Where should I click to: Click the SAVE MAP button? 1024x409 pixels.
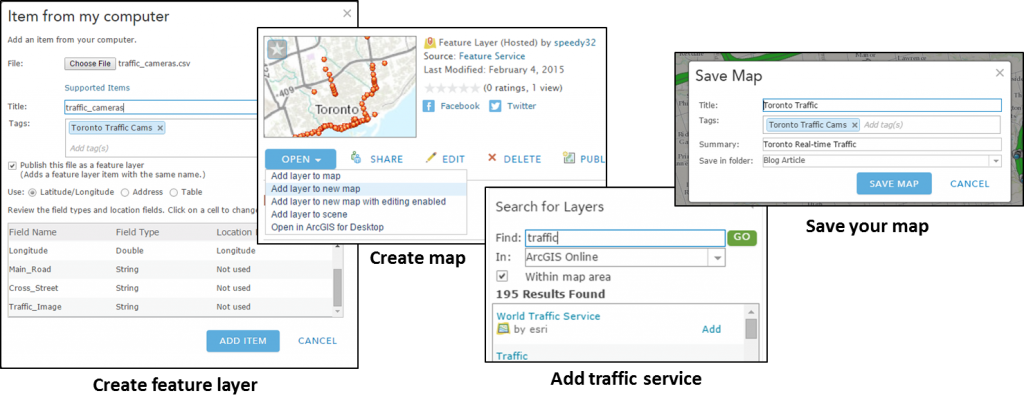(x=894, y=184)
